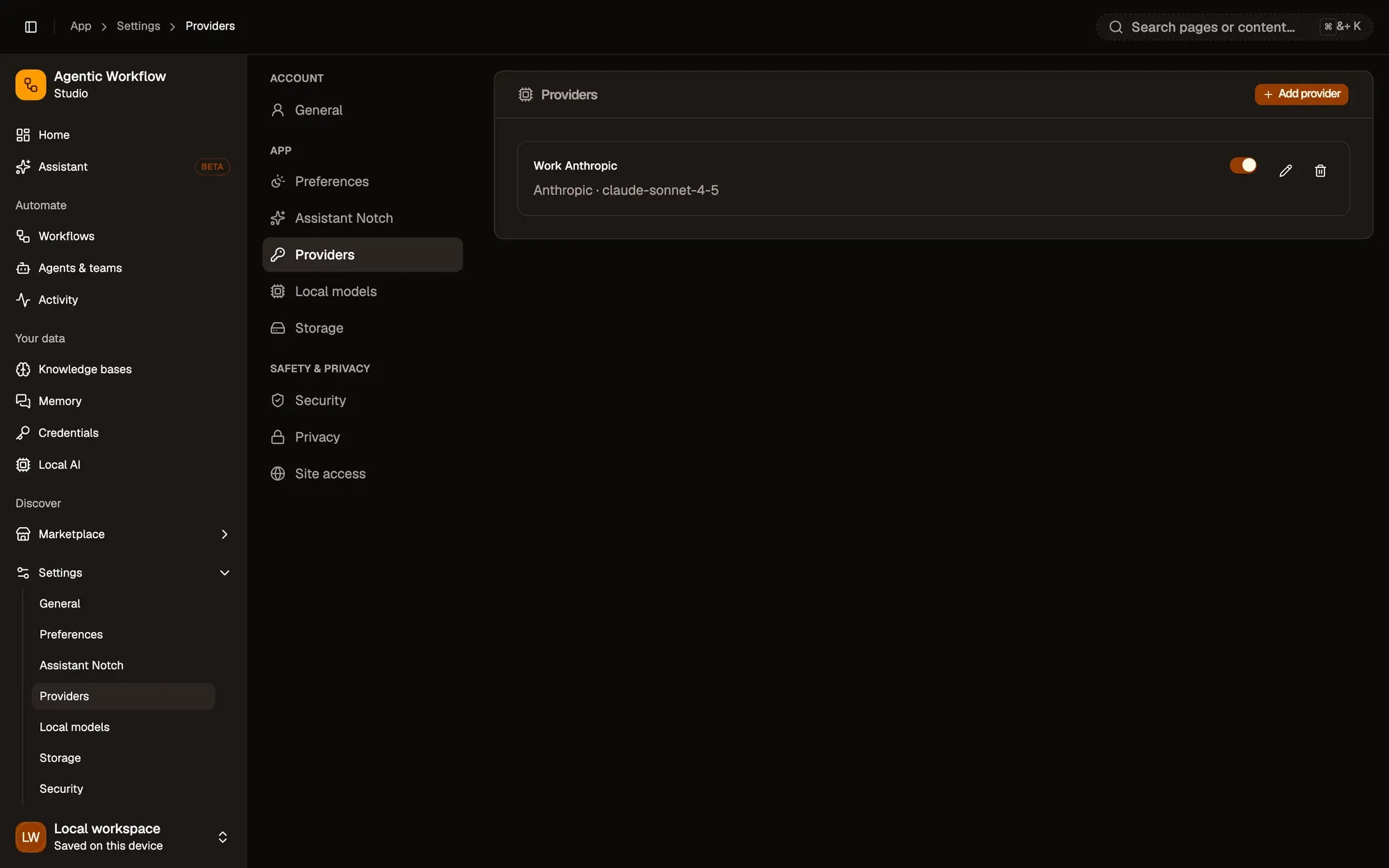The height and width of the screenshot is (868, 1389).
Task: Select Local models in sidebar Settings tree
Action: coord(123,727)
